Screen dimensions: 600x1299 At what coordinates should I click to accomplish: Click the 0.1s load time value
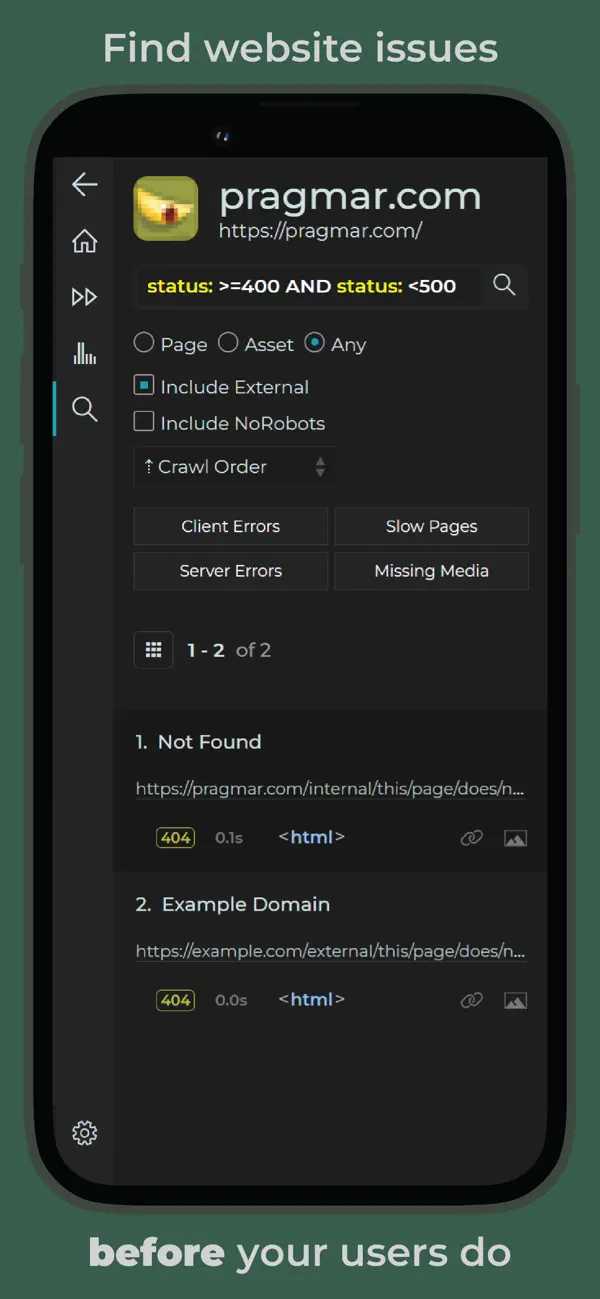(229, 838)
